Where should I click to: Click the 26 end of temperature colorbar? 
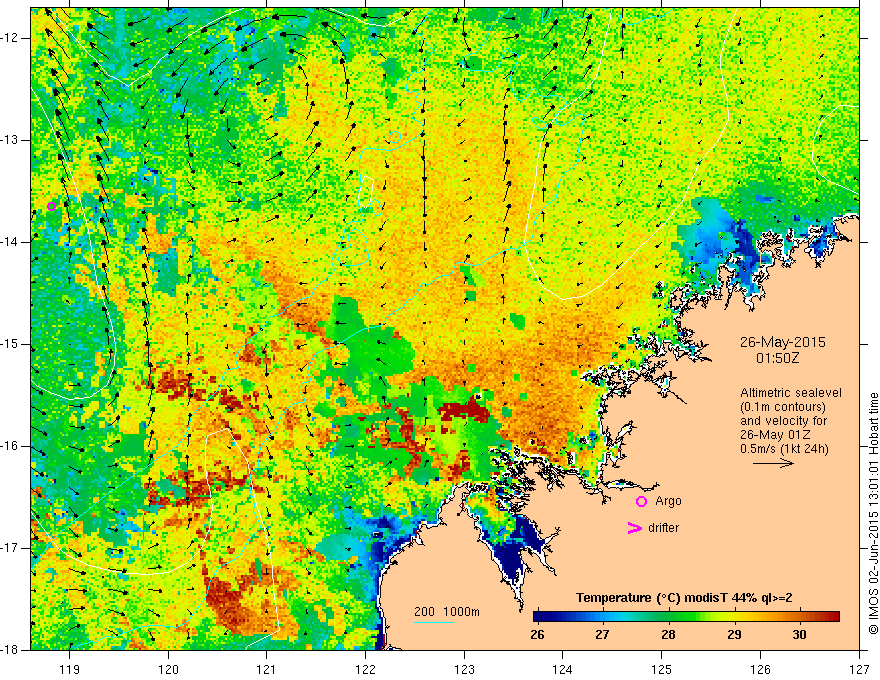coord(537,635)
